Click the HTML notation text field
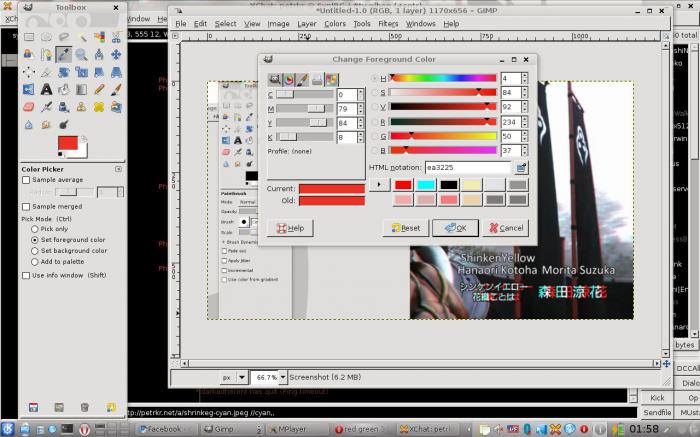The height and width of the screenshot is (437, 700). click(467, 168)
